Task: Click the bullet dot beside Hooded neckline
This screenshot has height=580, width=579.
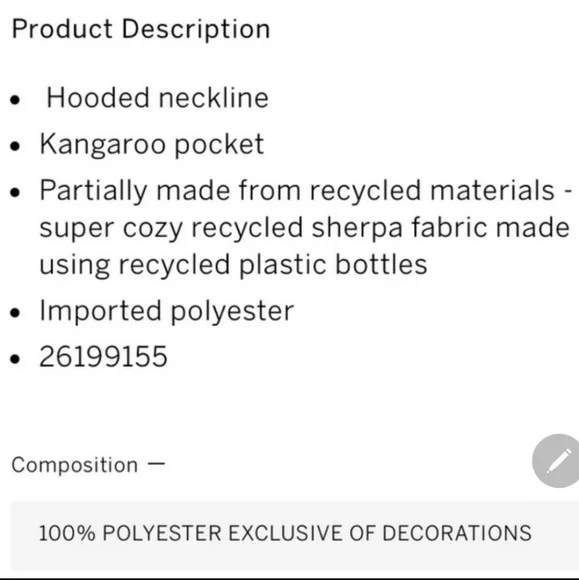Action: pos(15,100)
